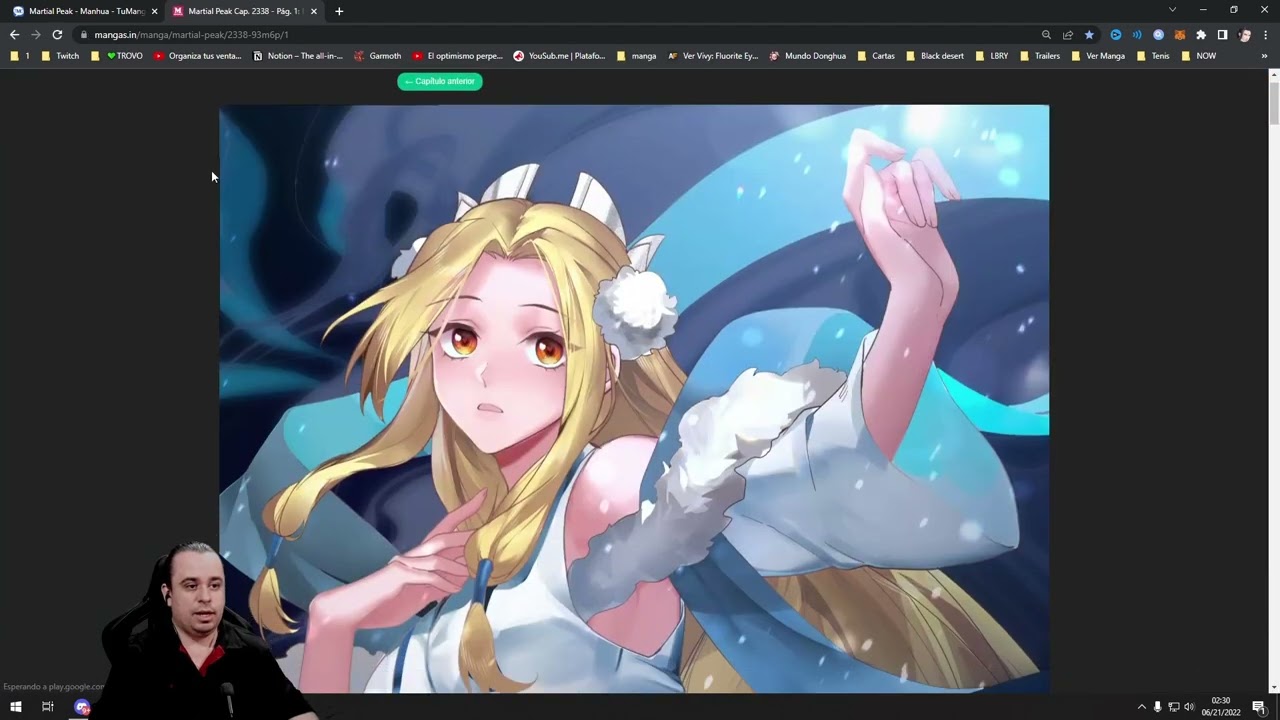Open the Cartas bookmark folder
The width and height of the screenshot is (1280, 720).
click(876, 56)
